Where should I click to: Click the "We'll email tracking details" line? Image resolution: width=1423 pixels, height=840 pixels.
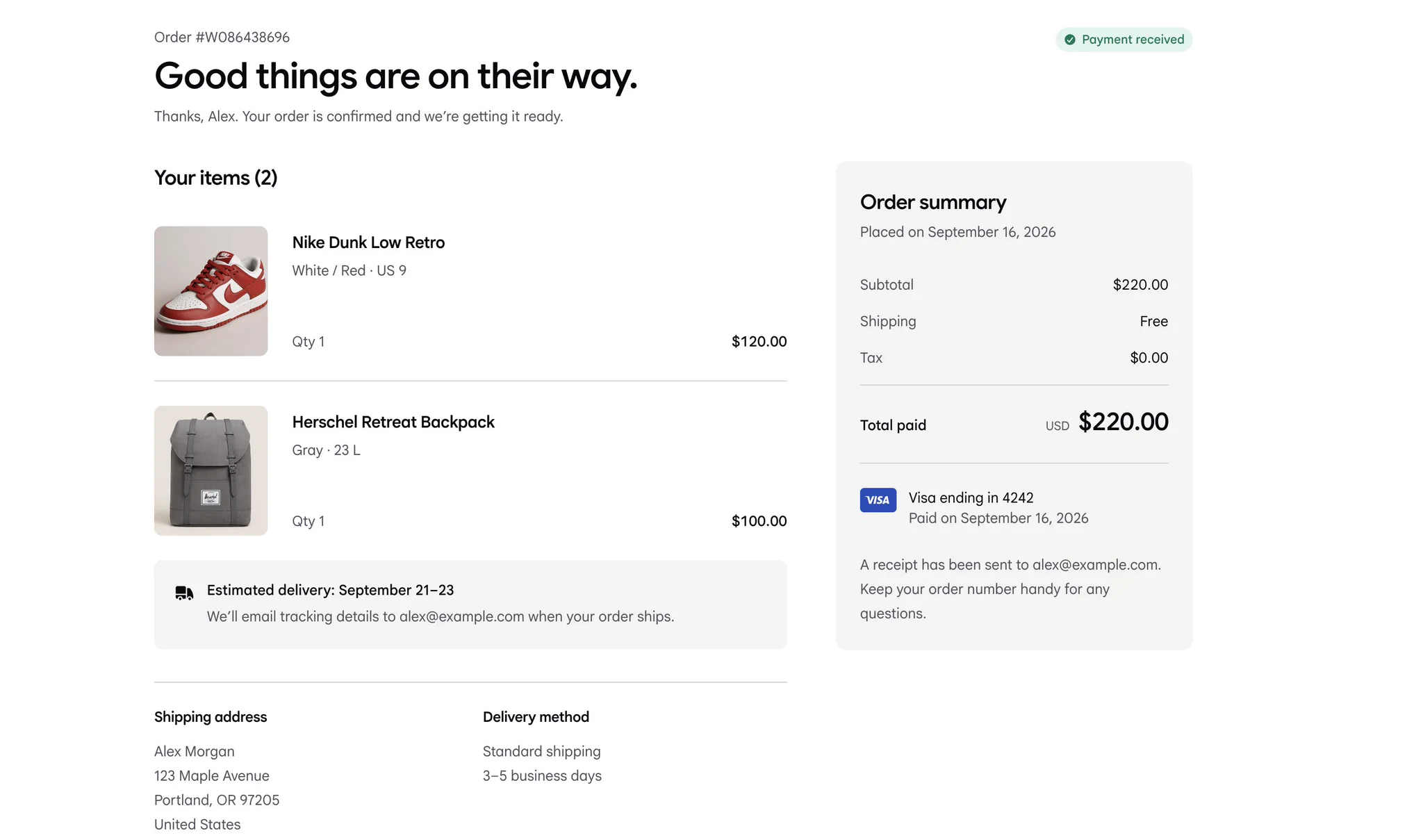pyautogui.click(x=441, y=617)
